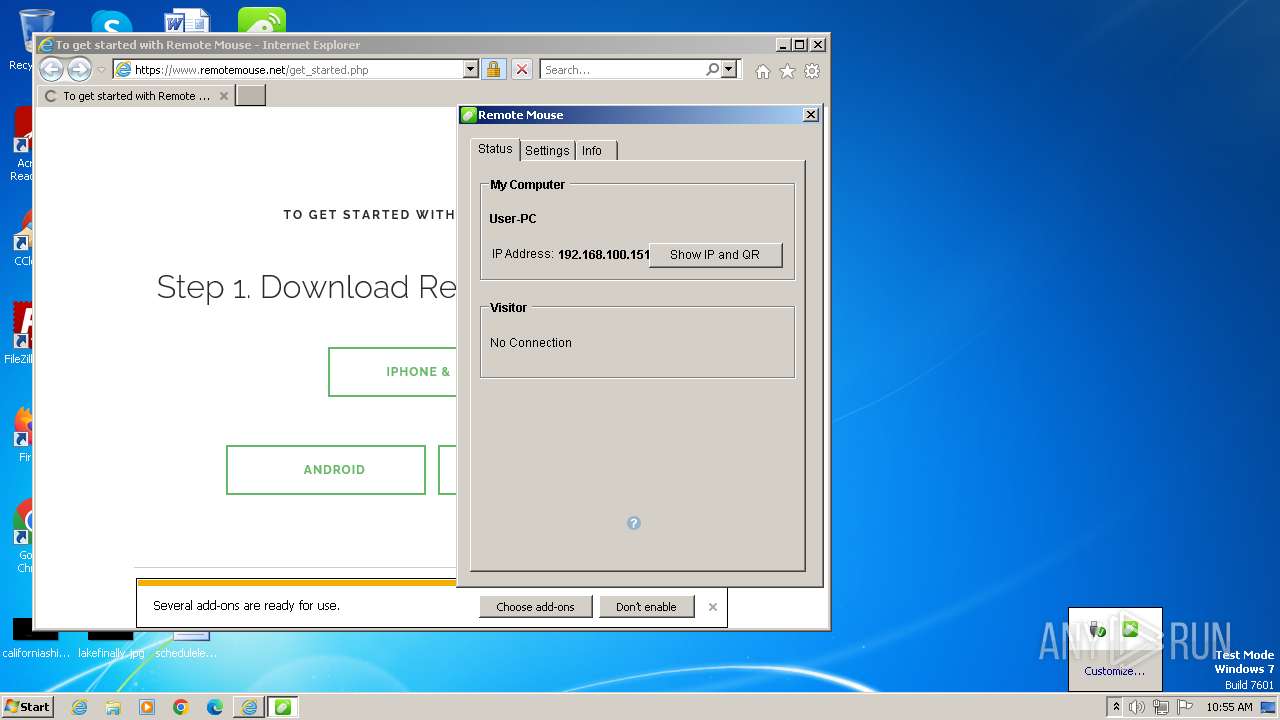
Task: Select the 'To get started with Remote' browser tab
Action: [137, 96]
